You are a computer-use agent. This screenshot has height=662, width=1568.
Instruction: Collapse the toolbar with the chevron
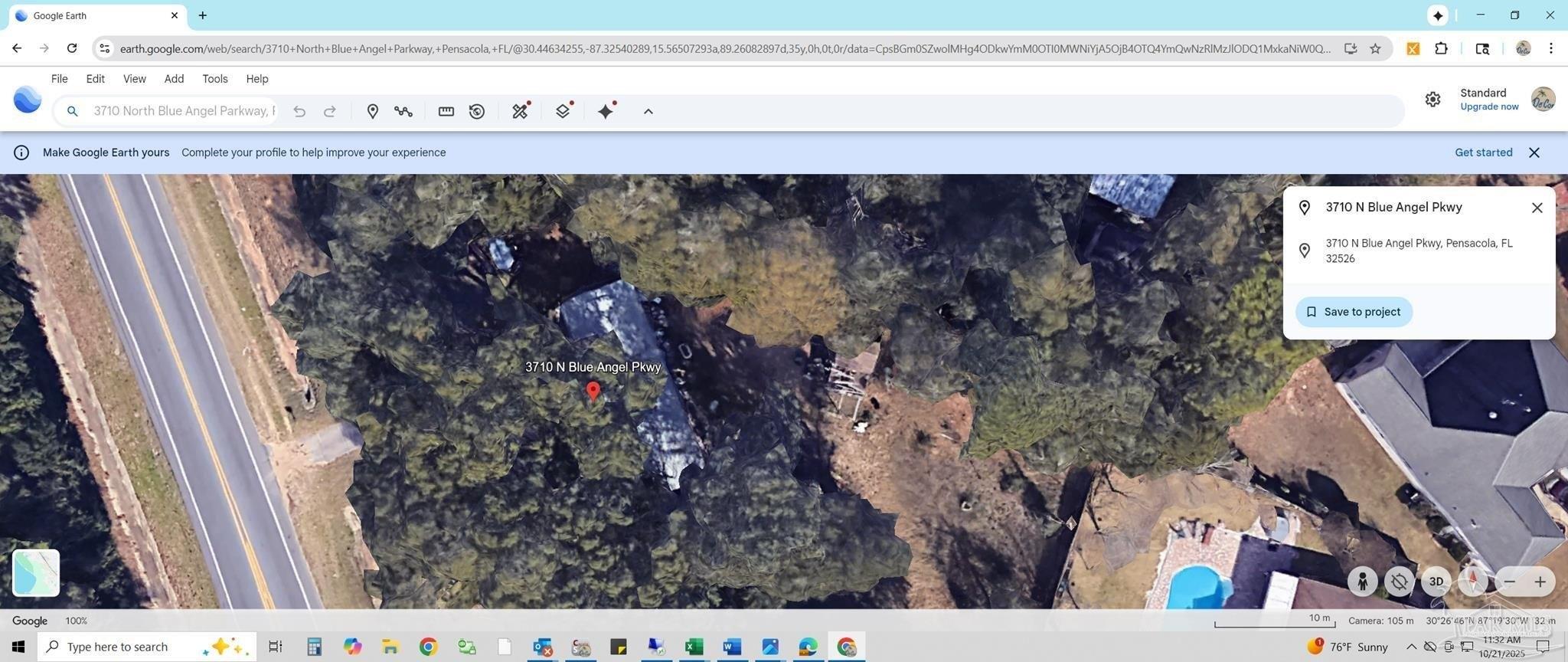coord(648,111)
